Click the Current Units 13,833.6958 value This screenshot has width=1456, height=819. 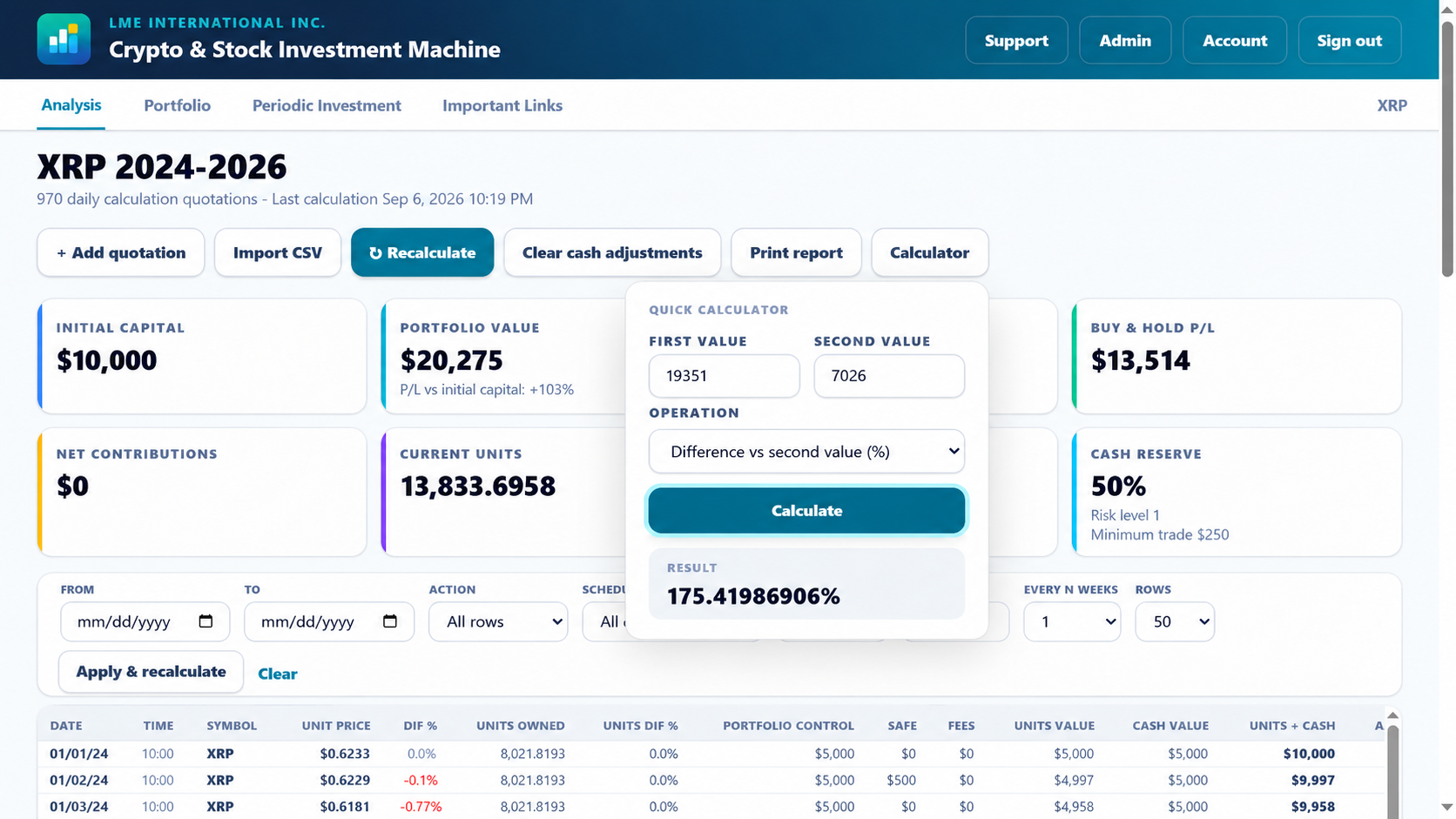tap(478, 487)
